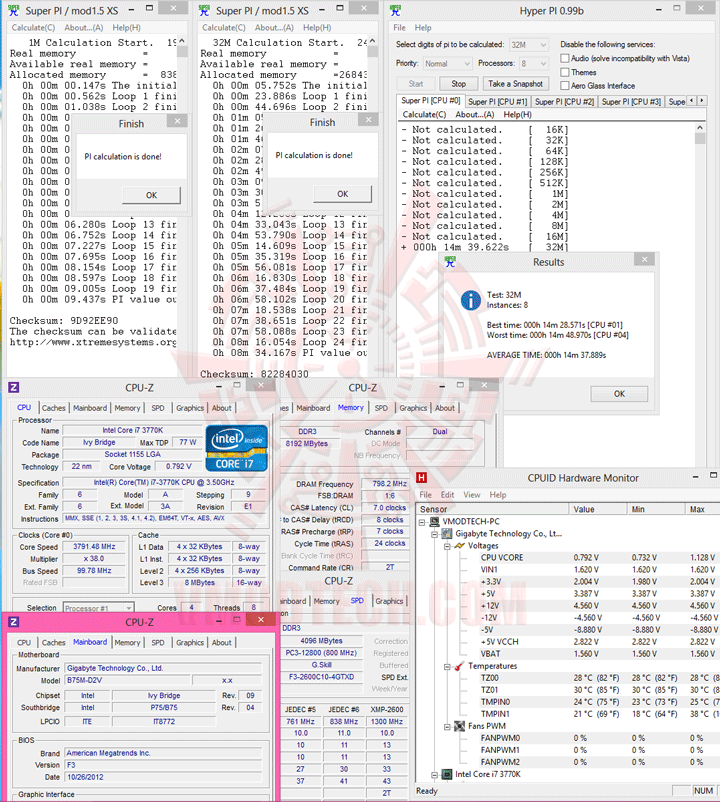Screen dimensions: 720x802
Task: Click the CPU-Z purple Z icon in CPU window
Action: tap(14, 387)
